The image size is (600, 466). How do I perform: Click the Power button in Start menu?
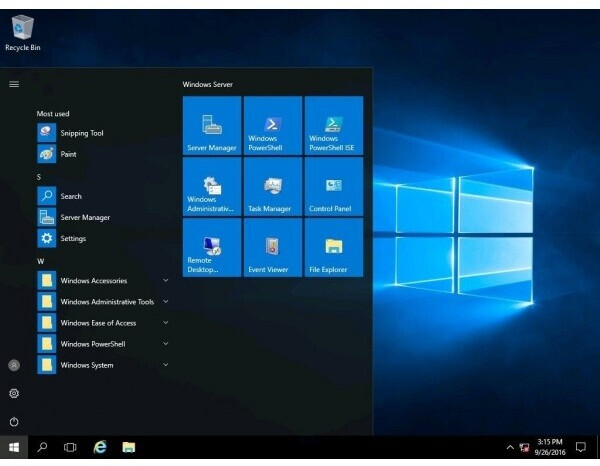tap(14, 422)
